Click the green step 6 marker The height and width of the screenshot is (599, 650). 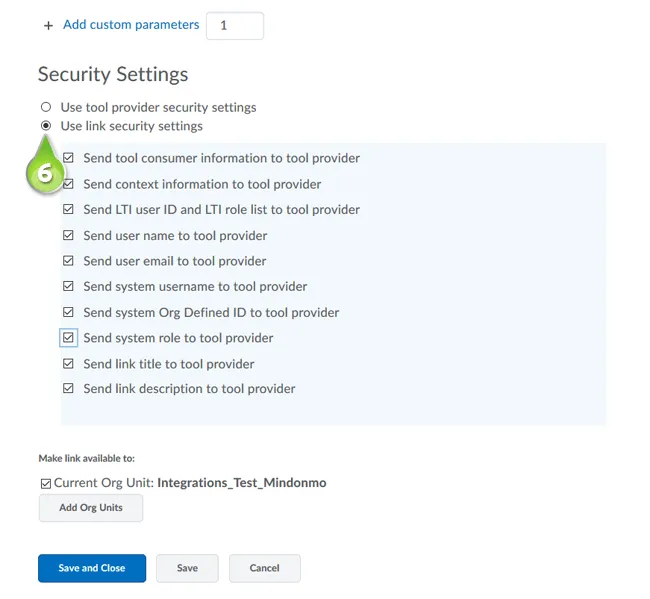(x=44, y=171)
